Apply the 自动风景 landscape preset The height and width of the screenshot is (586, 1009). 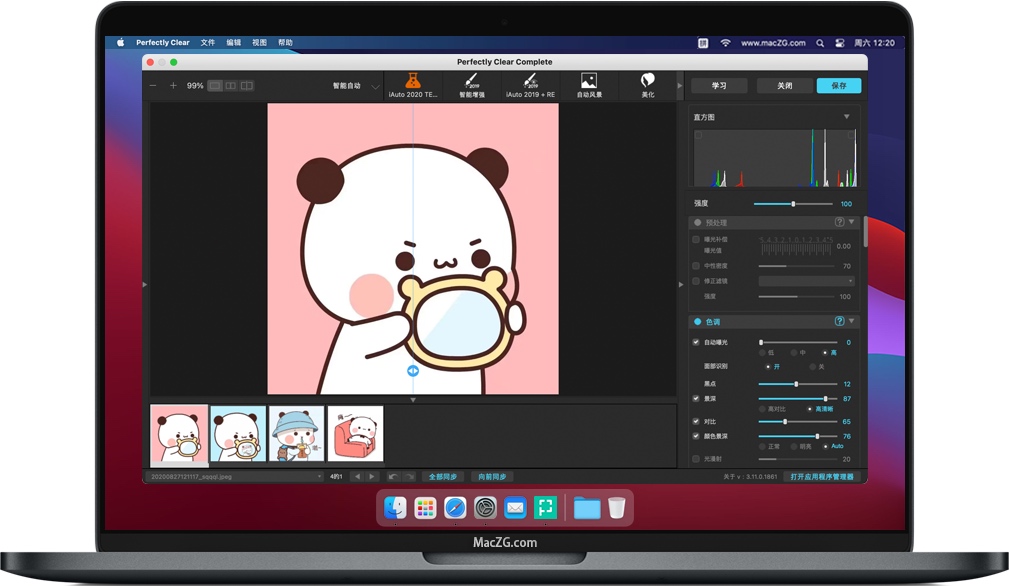click(589, 81)
